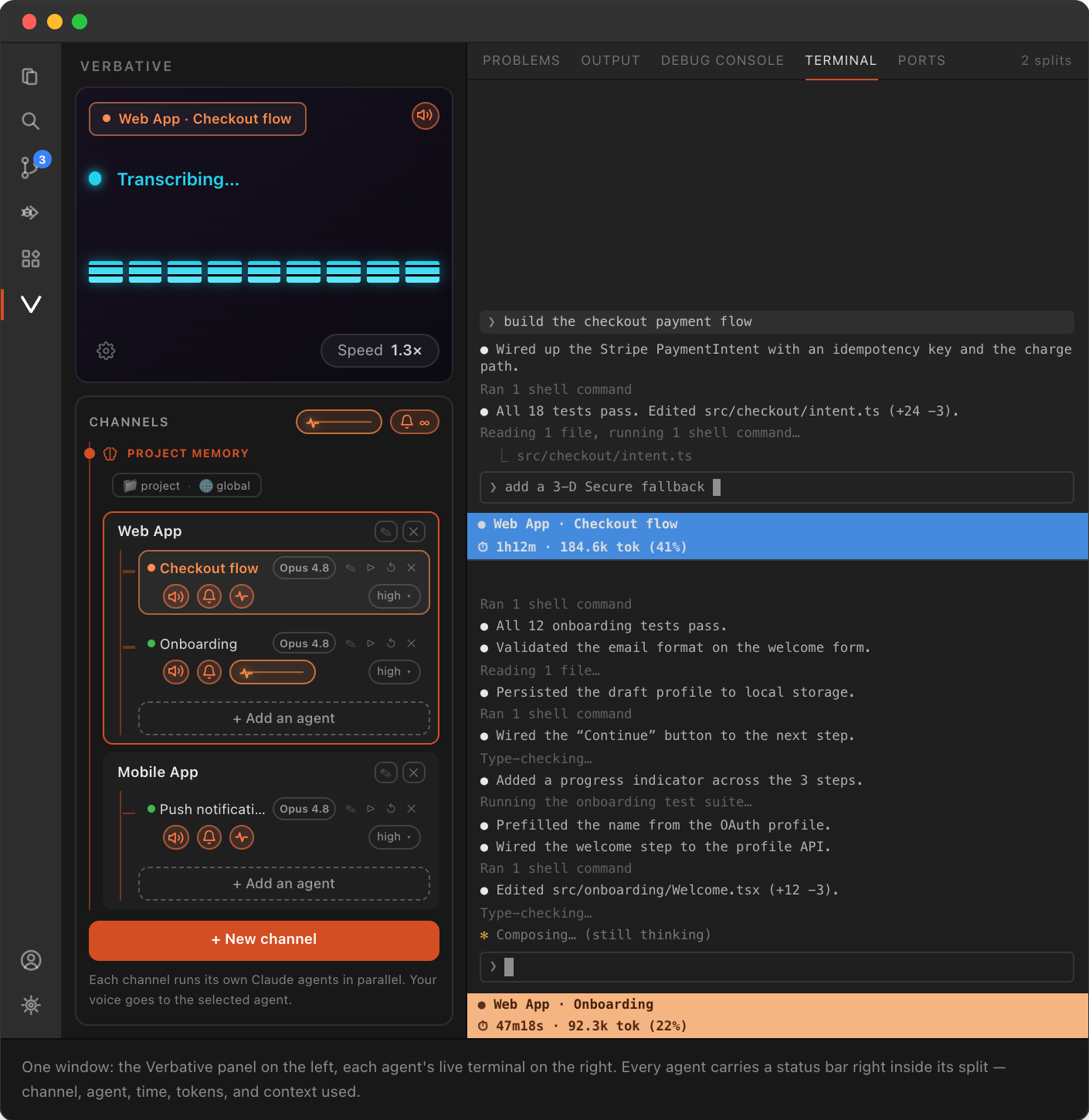Start the Push notifications agent play icon
The width and height of the screenshot is (1089, 1120).
tap(371, 809)
